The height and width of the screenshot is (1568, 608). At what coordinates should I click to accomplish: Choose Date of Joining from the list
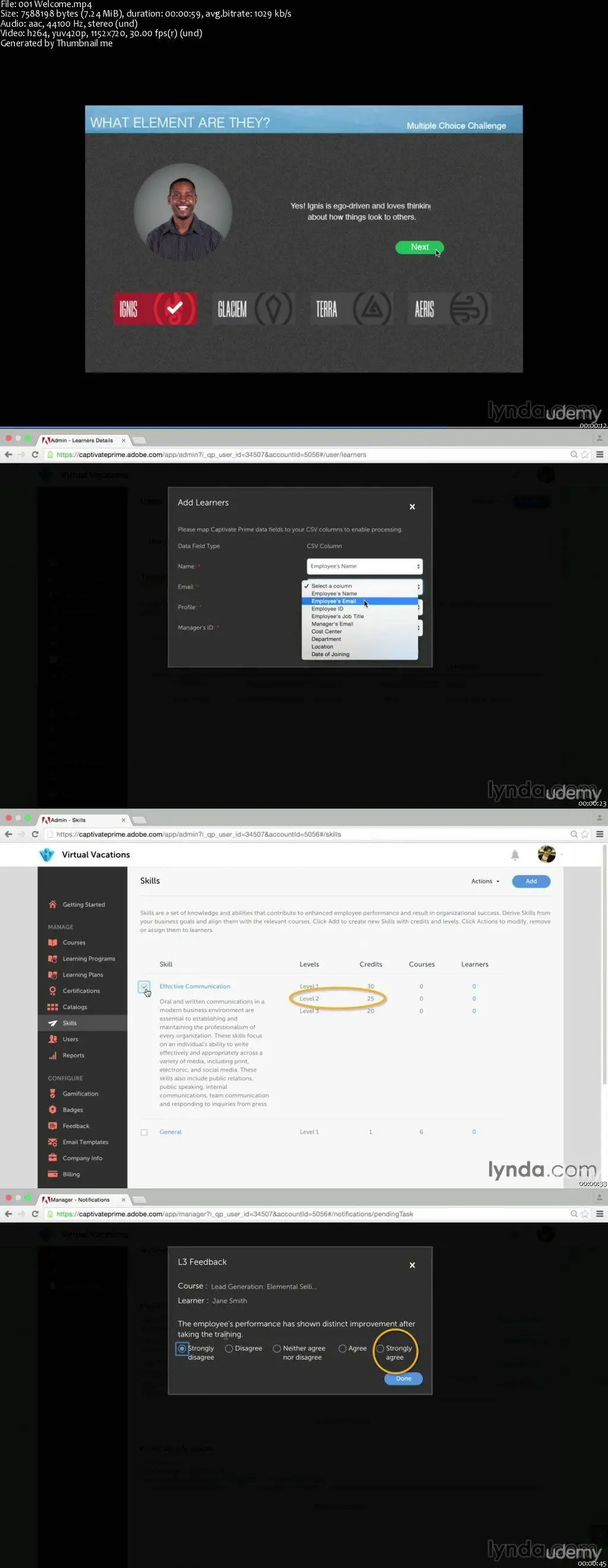[359, 654]
